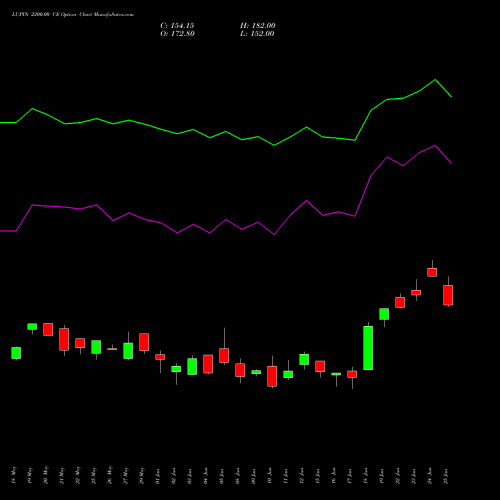Click the 19 Jun date label

382,476
